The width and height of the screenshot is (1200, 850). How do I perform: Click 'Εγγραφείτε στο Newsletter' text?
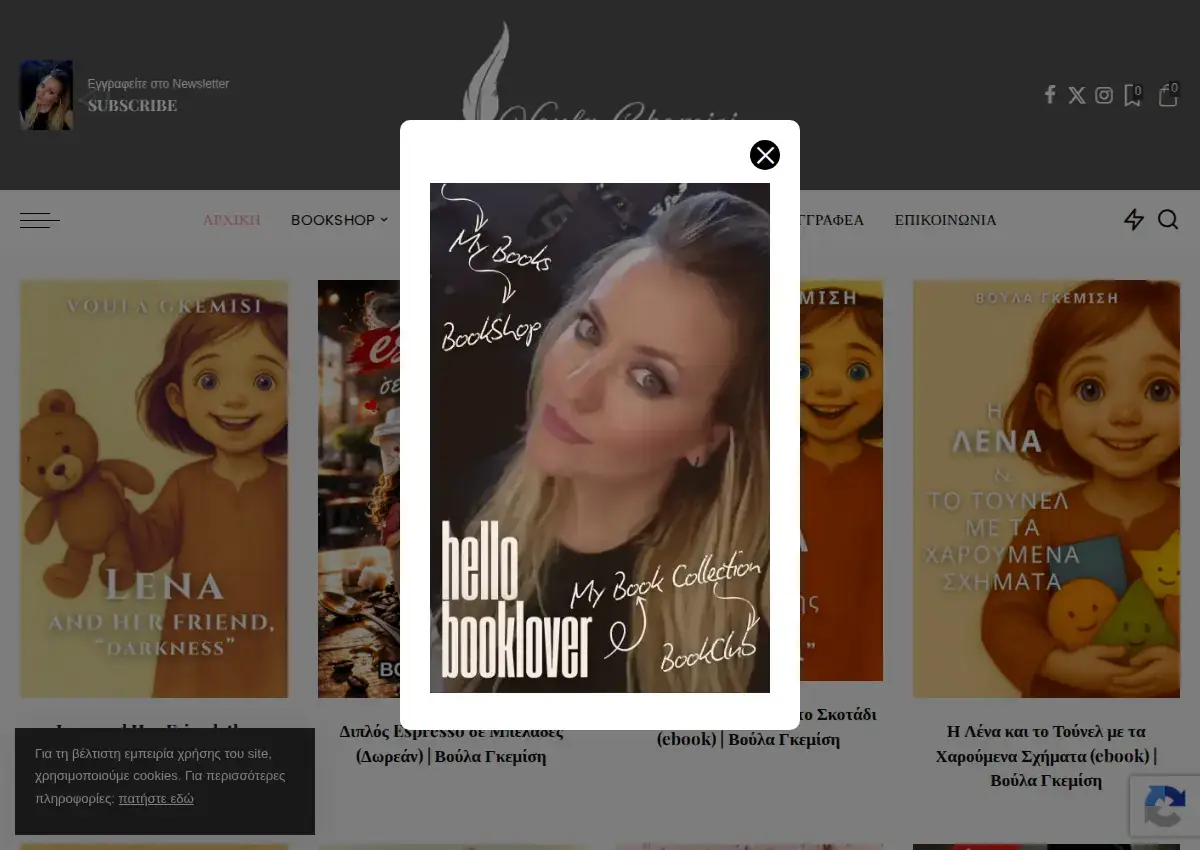(x=158, y=84)
